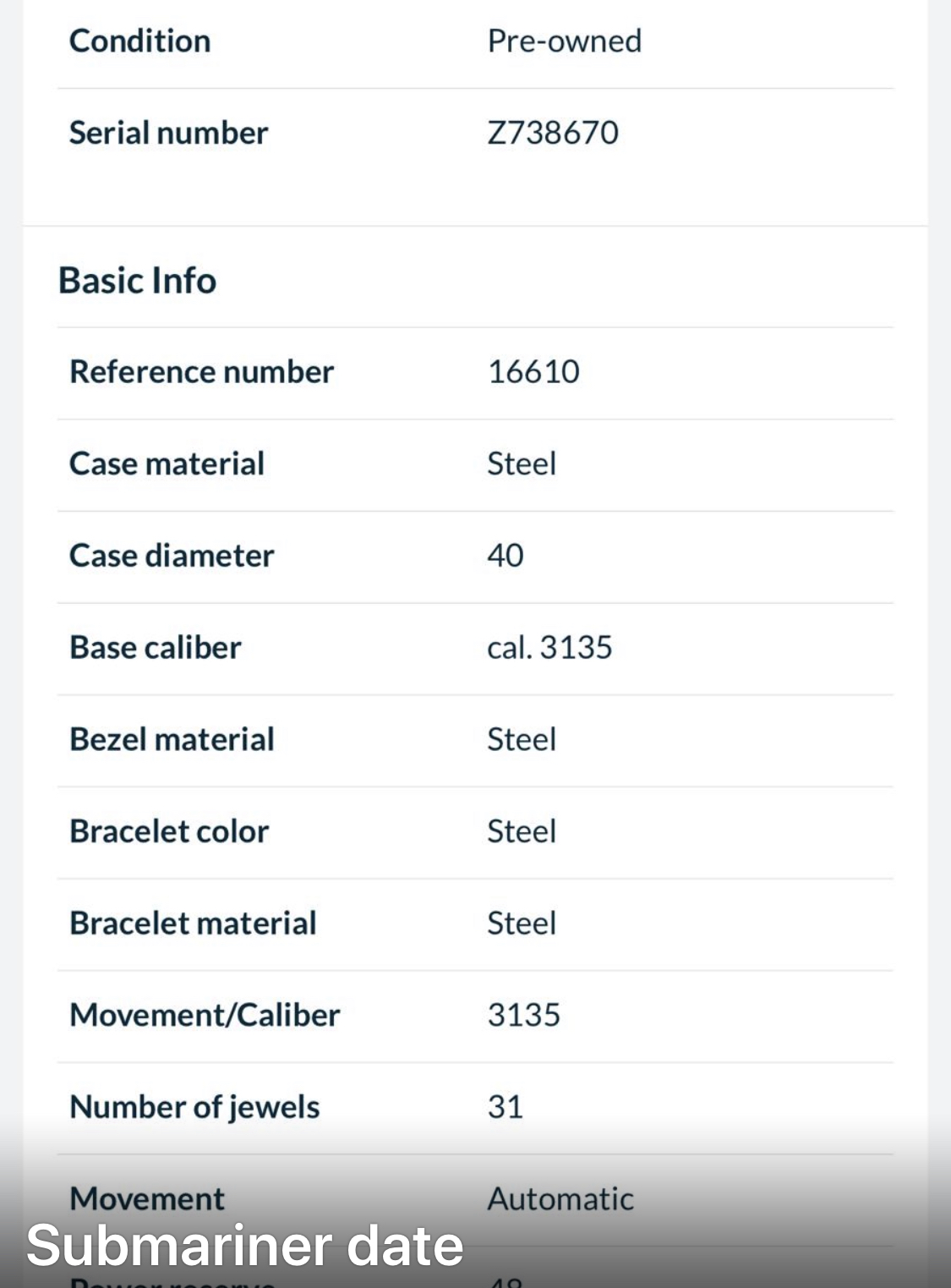Select the Pre-owned condition value
951x1288 pixels.
click(x=564, y=41)
